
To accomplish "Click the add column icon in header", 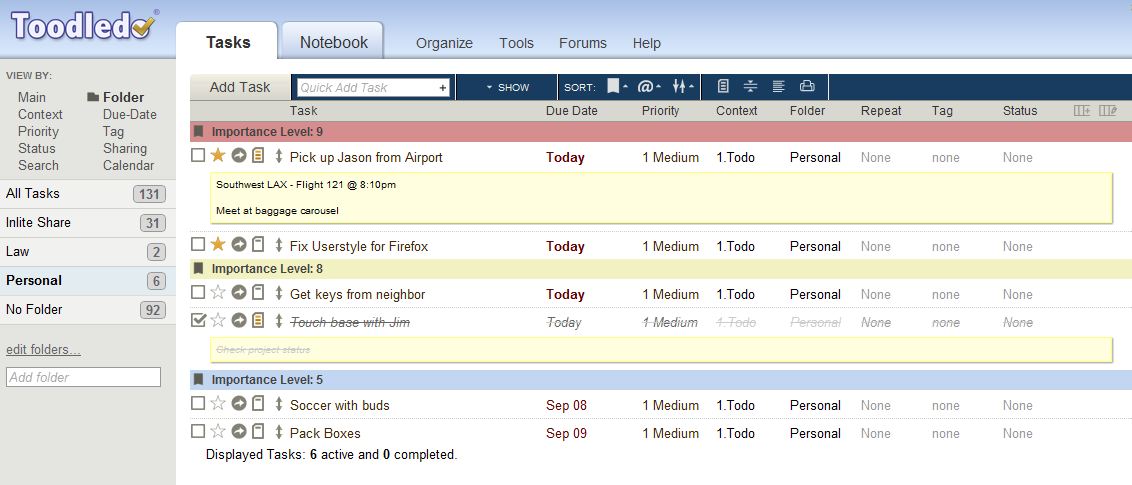I will (1082, 111).
